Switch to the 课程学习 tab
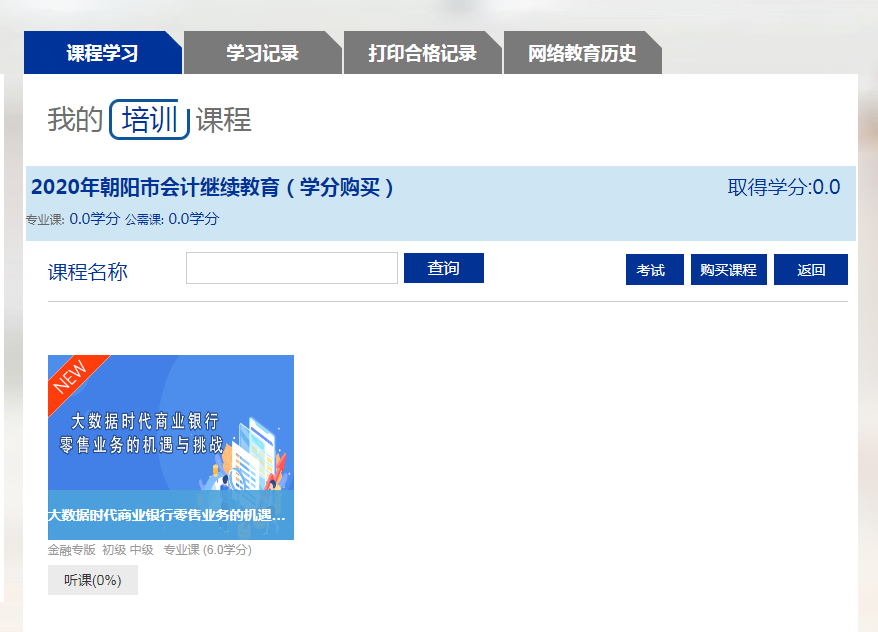This screenshot has width=878, height=632. 102,54
